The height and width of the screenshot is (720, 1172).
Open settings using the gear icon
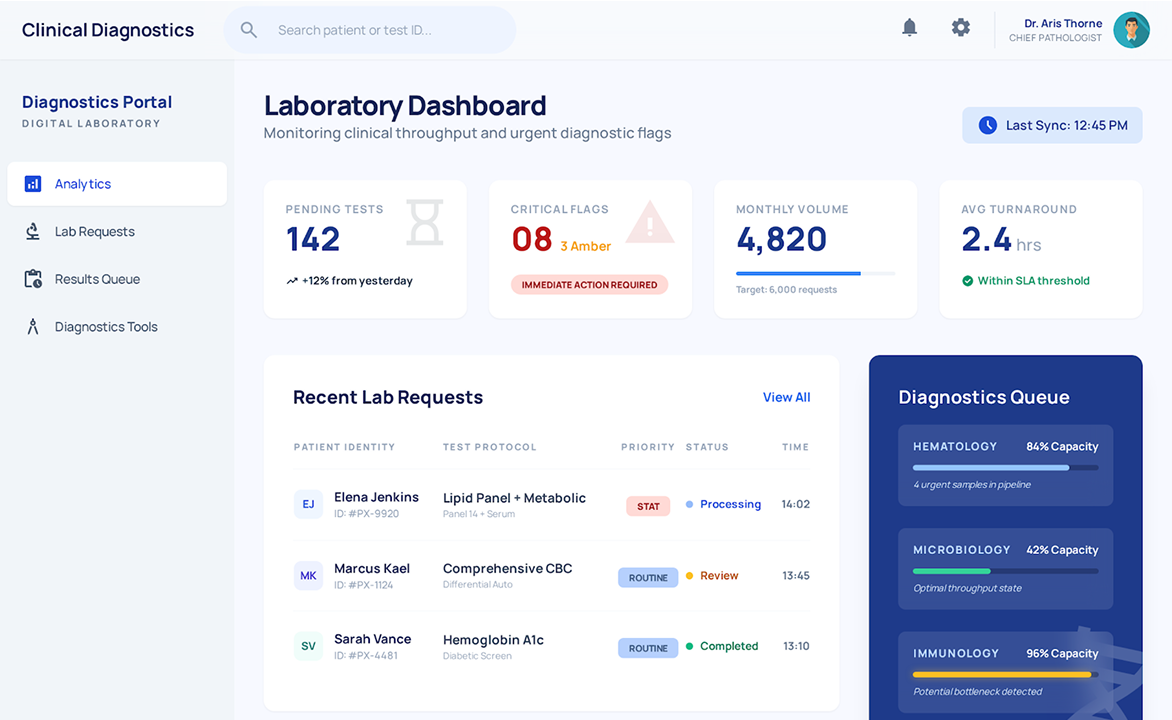tap(960, 27)
